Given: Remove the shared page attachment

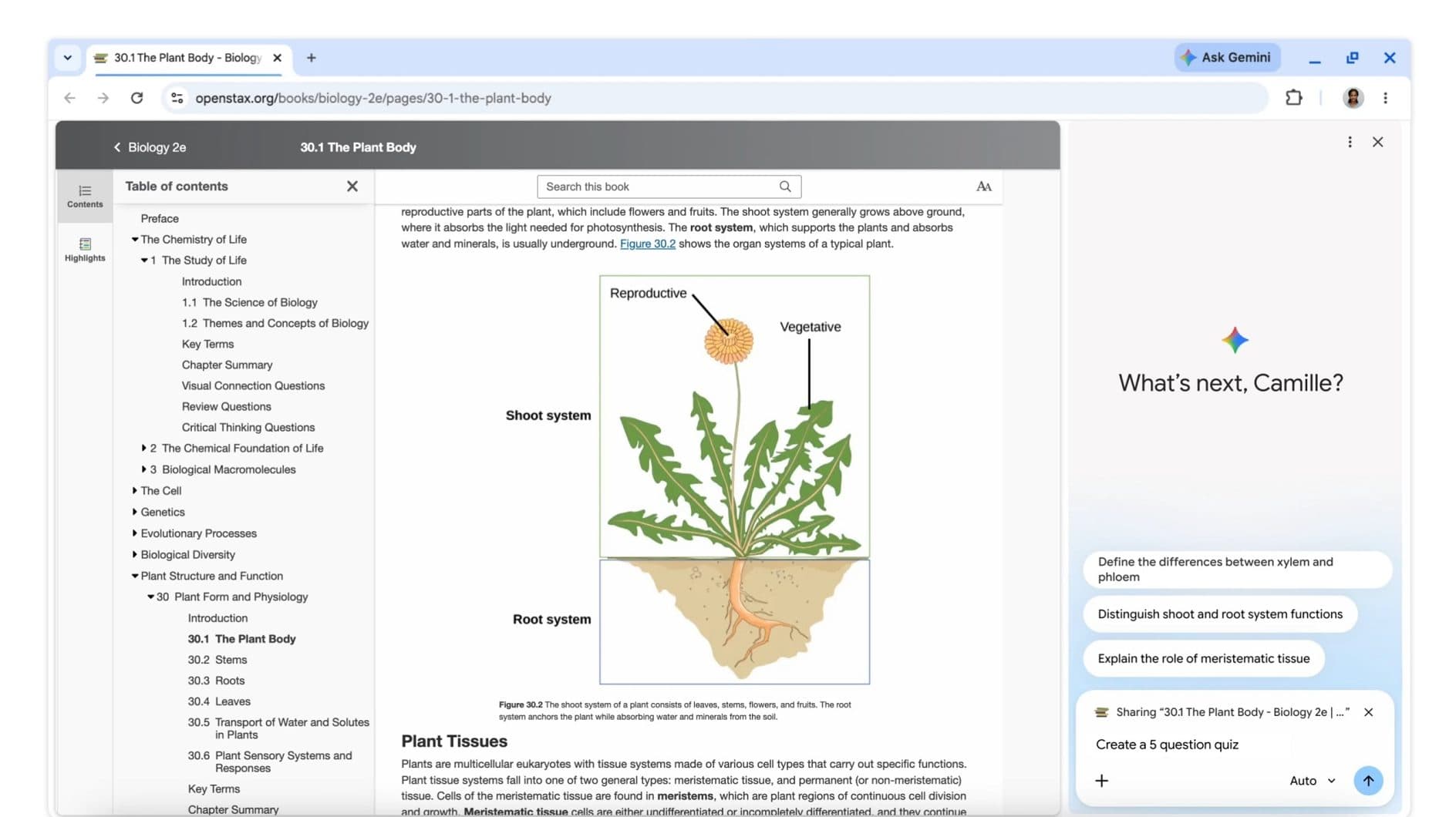Looking at the screenshot, I should 1369,712.
